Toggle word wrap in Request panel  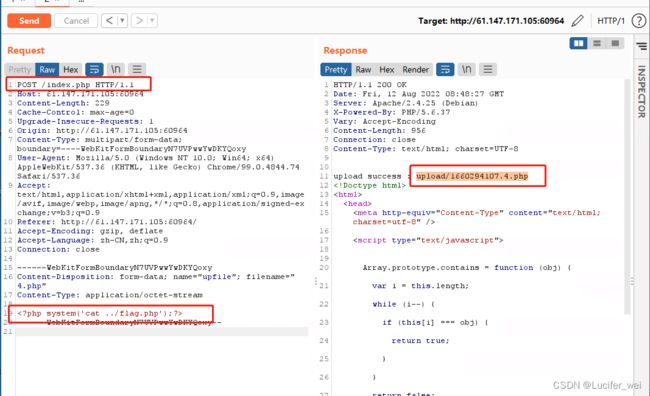pos(94,70)
